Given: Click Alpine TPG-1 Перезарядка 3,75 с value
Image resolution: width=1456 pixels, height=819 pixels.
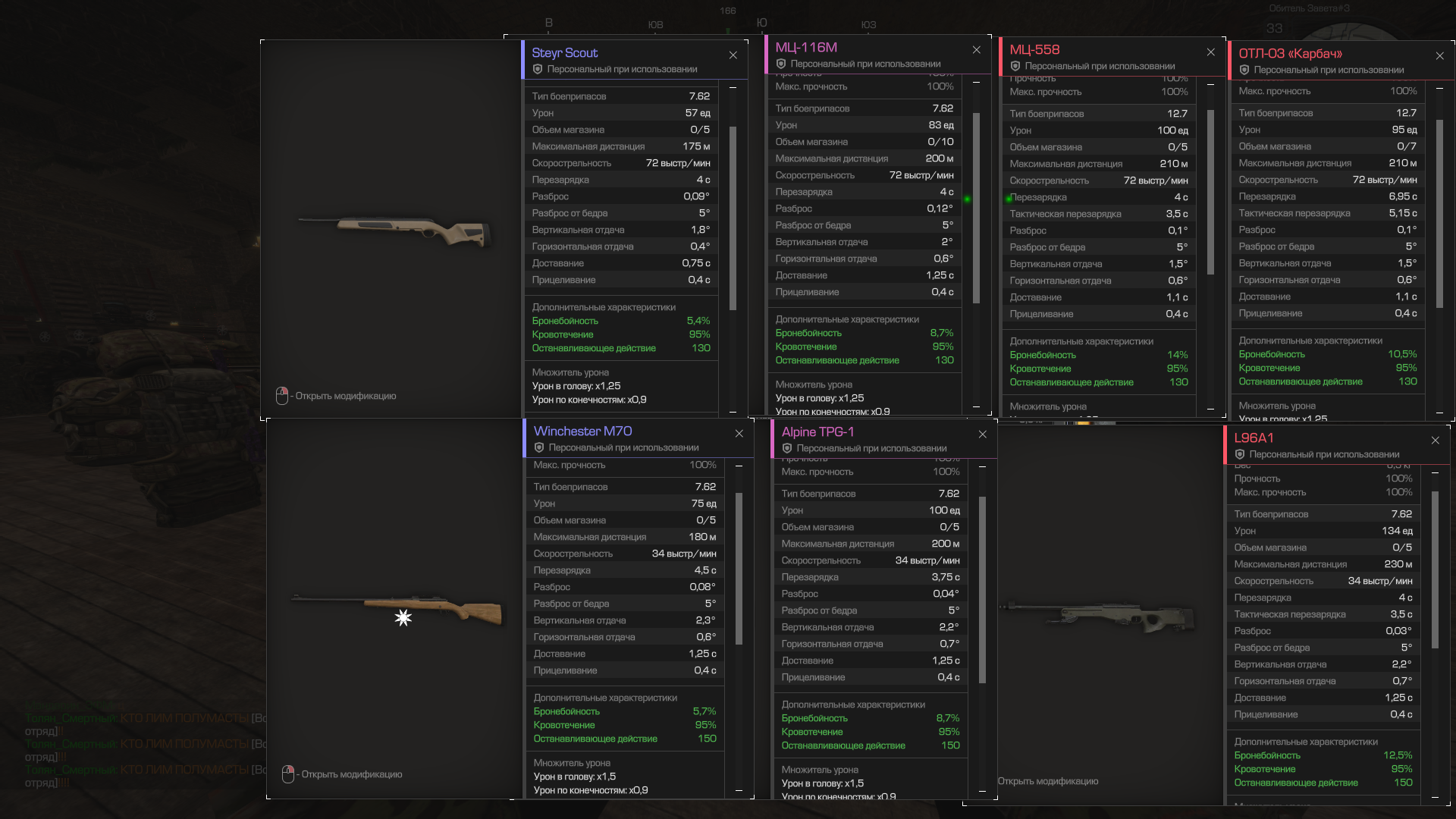Looking at the screenshot, I should (946, 577).
